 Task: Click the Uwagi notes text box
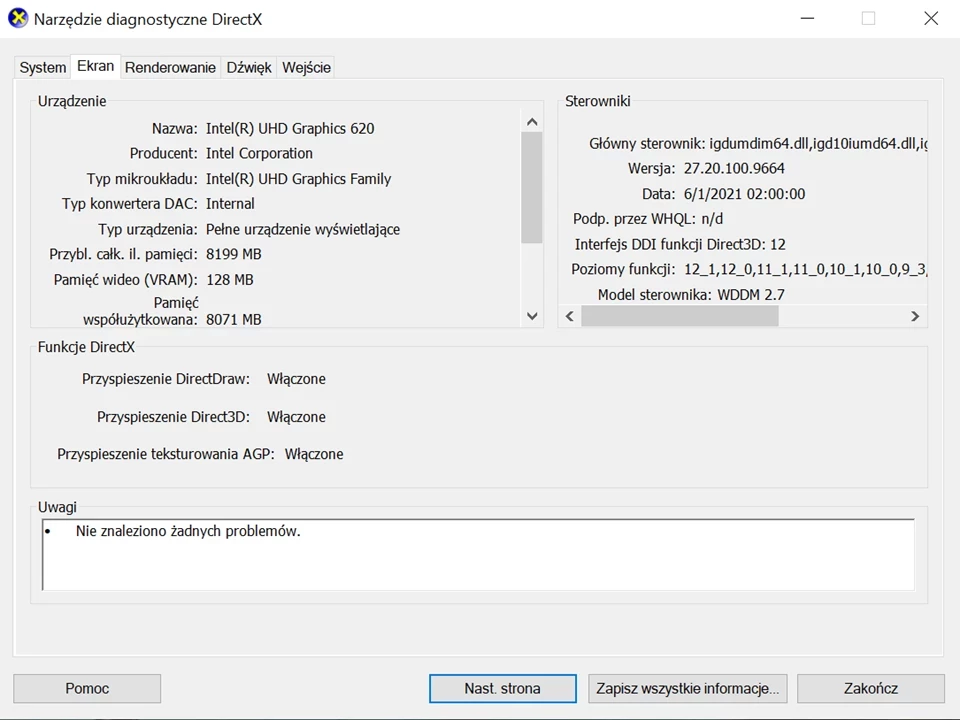478,555
